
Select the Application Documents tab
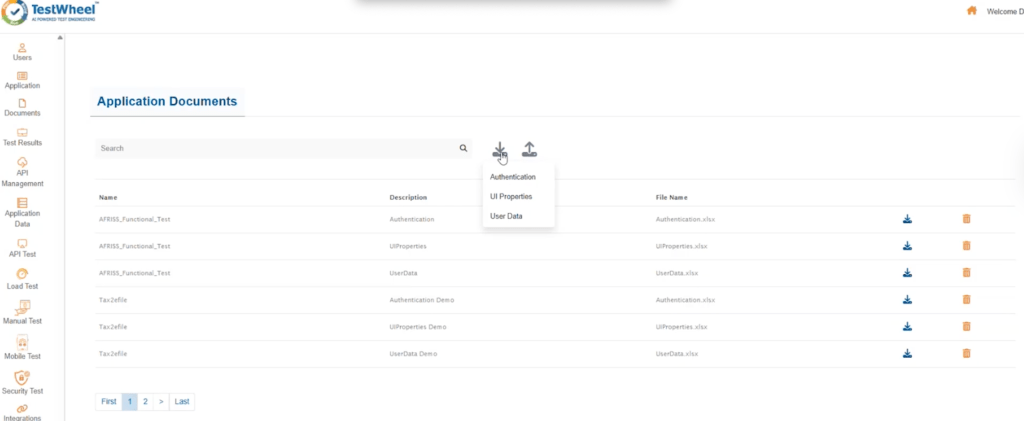[167, 101]
